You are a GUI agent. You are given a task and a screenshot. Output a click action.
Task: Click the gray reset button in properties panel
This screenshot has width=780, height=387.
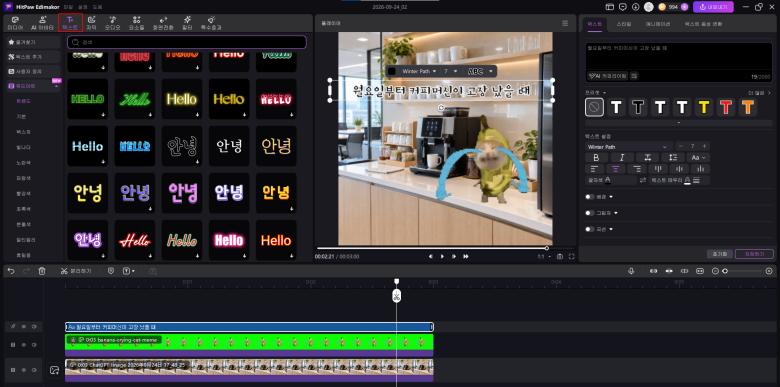point(719,254)
